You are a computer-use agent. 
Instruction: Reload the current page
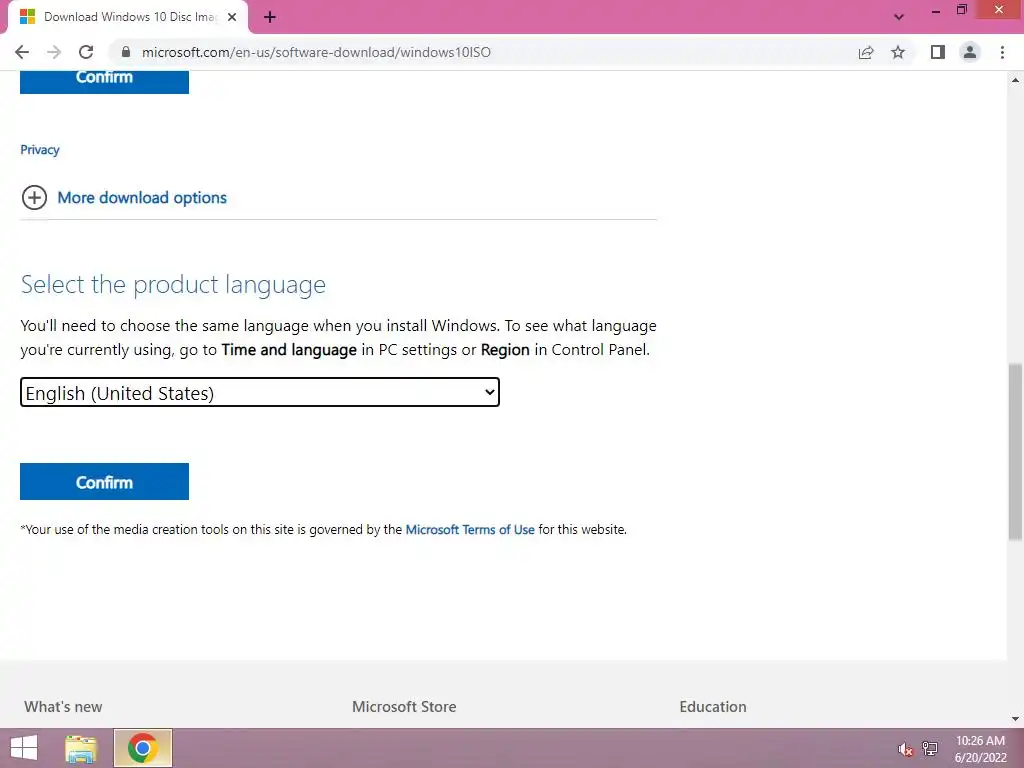[86, 52]
